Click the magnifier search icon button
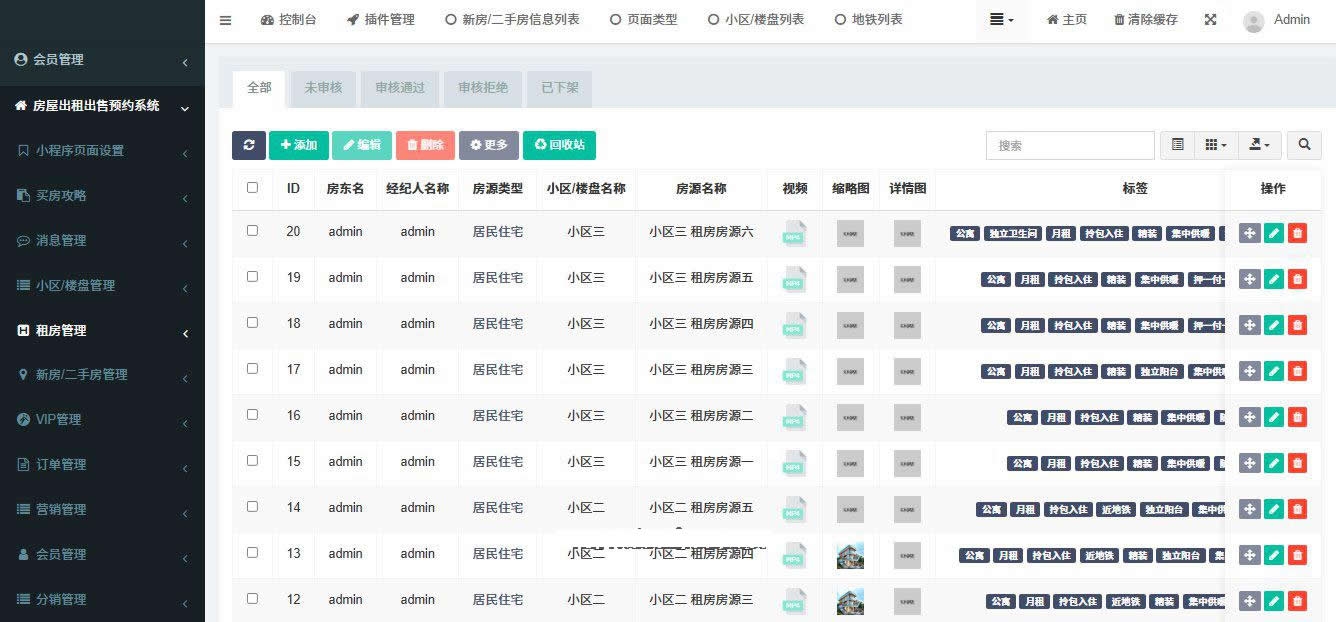This screenshot has width=1336, height=622. [x=1304, y=145]
